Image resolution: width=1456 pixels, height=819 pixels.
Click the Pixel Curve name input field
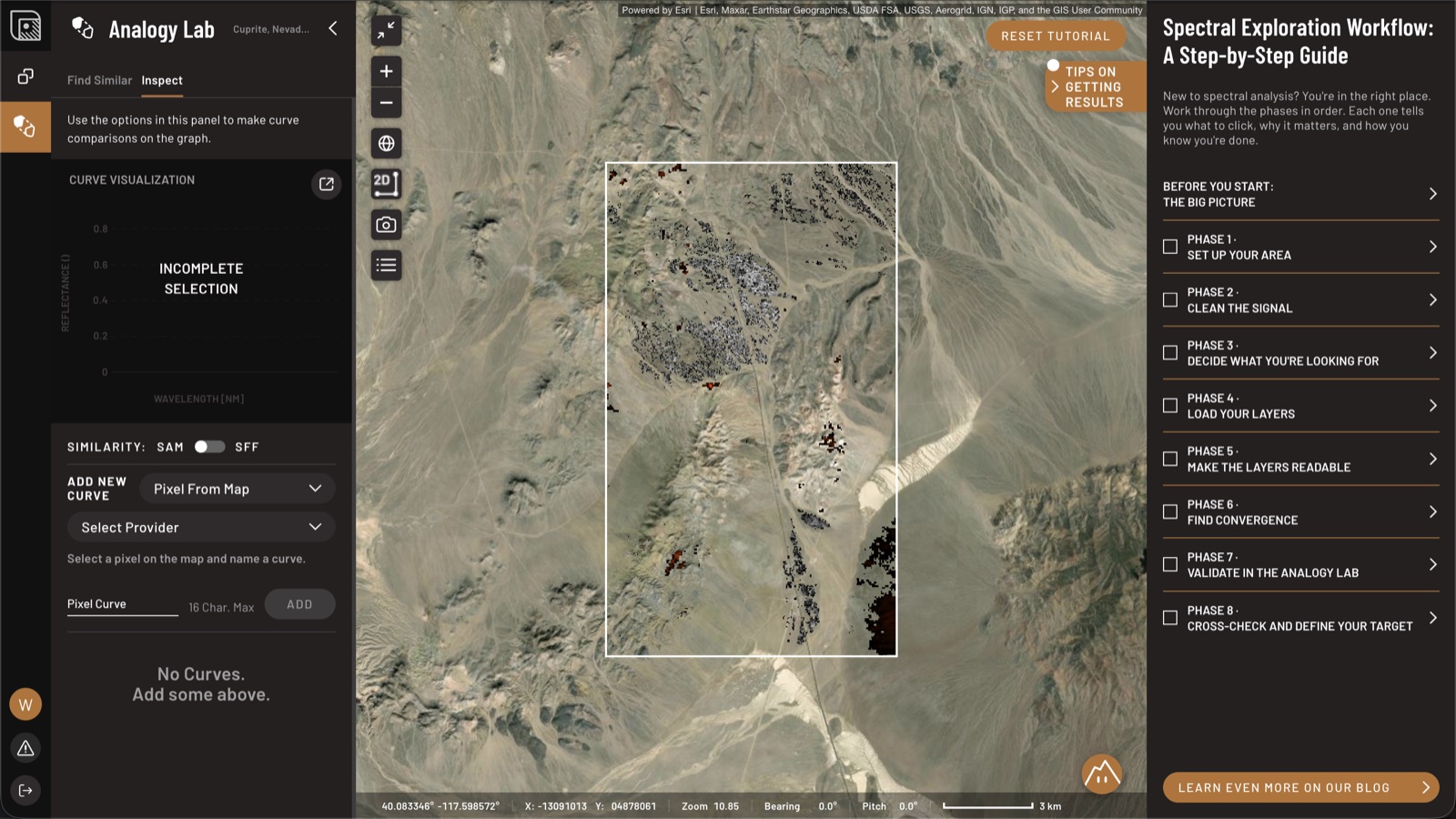[x=123, y=604]
